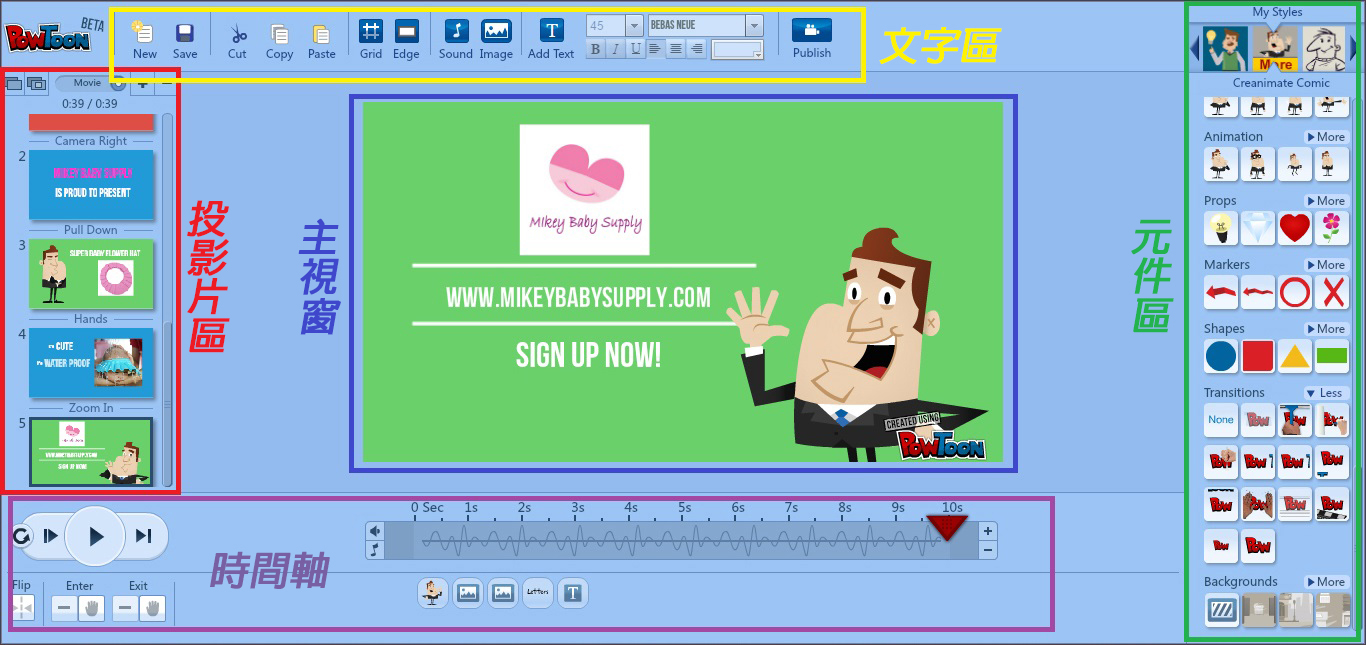1366x645 pixels.
Task: Select the red square shape swatch
Action: point(1257,356)
